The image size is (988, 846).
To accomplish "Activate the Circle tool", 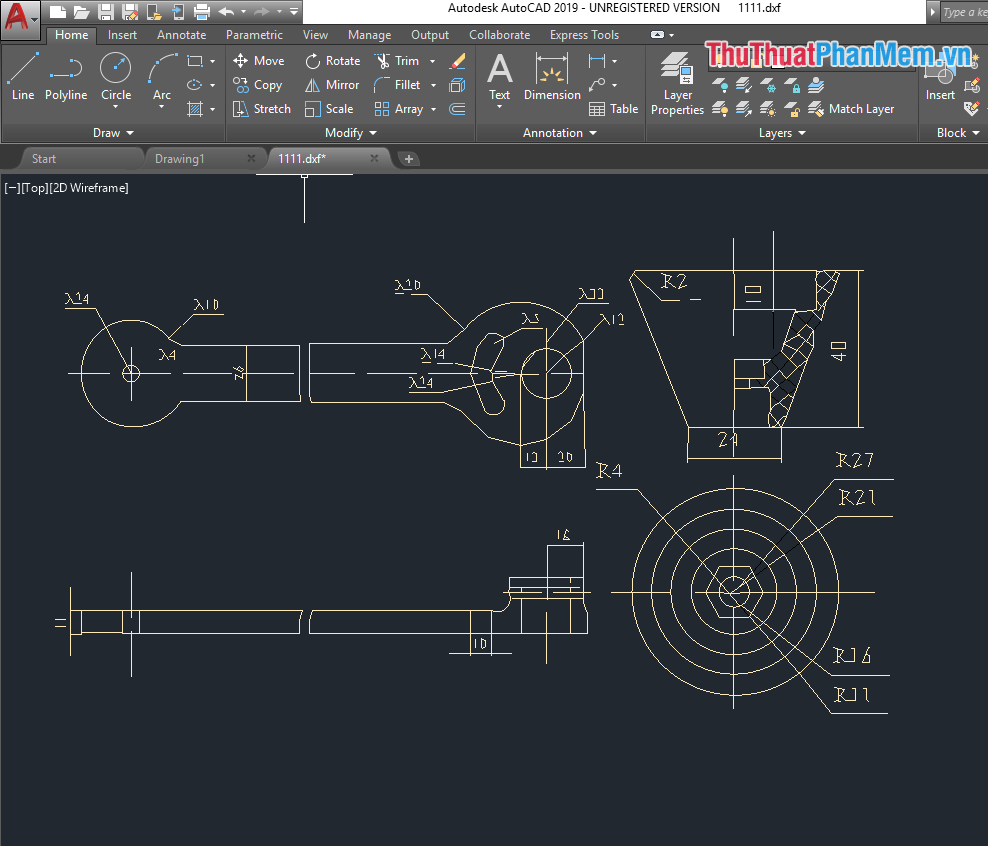I will 115,70.
